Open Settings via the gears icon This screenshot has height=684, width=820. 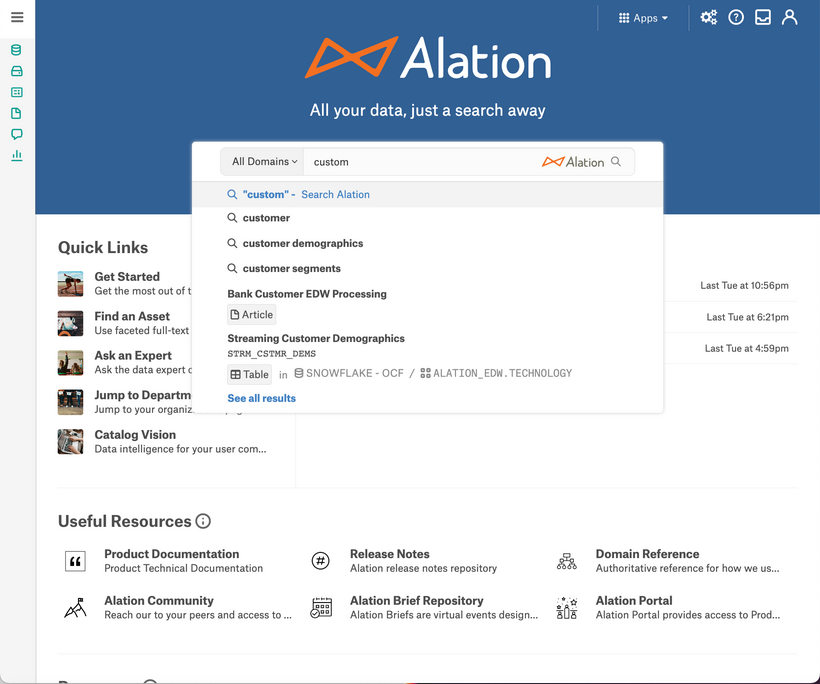click(708, 17)
